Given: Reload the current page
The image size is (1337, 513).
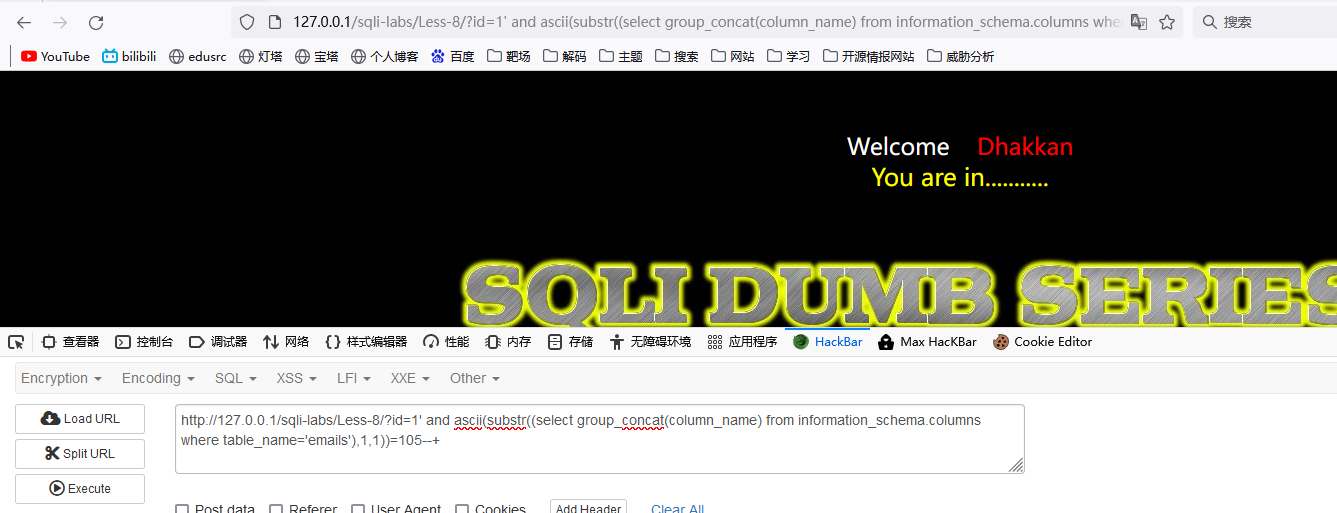Looking at the screenshot, I should tap(96, 22).
